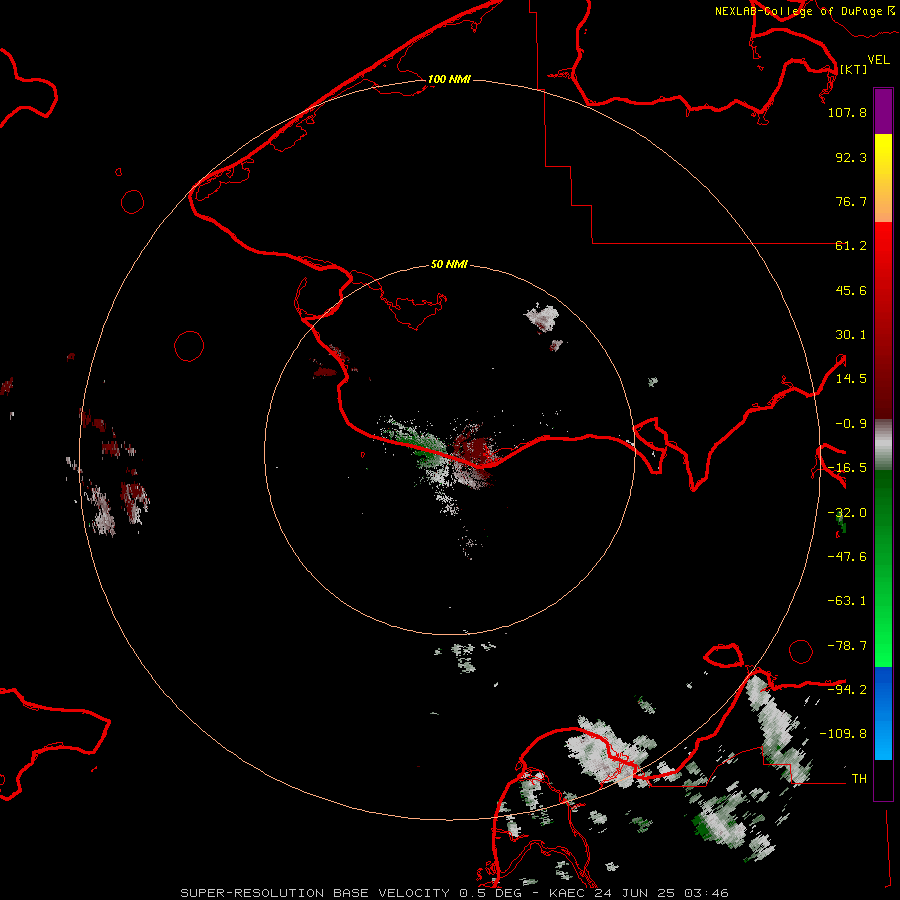
Task: Click the -47.6 velocity scale value
Action: [847, 557]
